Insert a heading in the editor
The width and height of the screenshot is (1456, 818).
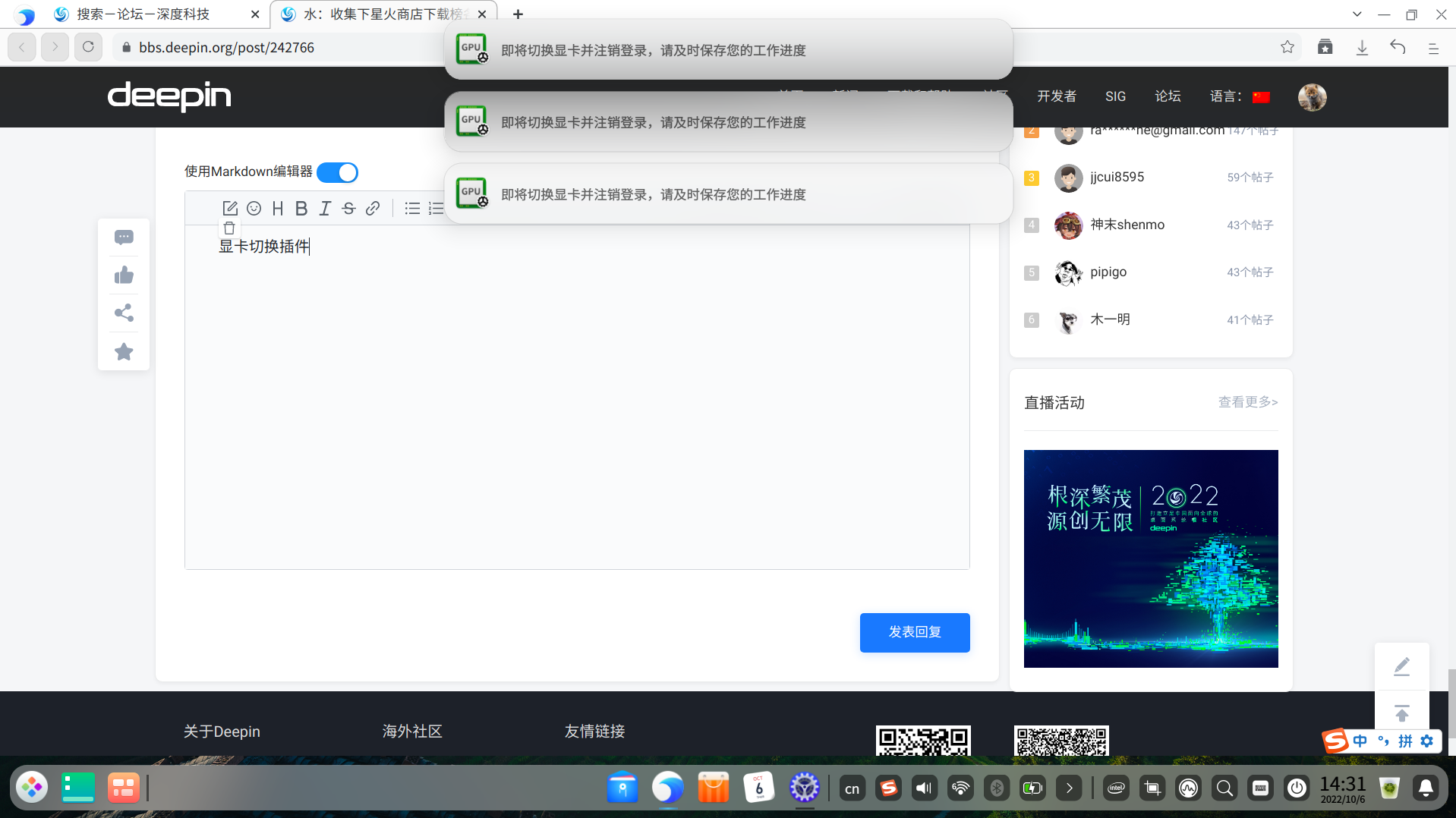click(277, 208)
